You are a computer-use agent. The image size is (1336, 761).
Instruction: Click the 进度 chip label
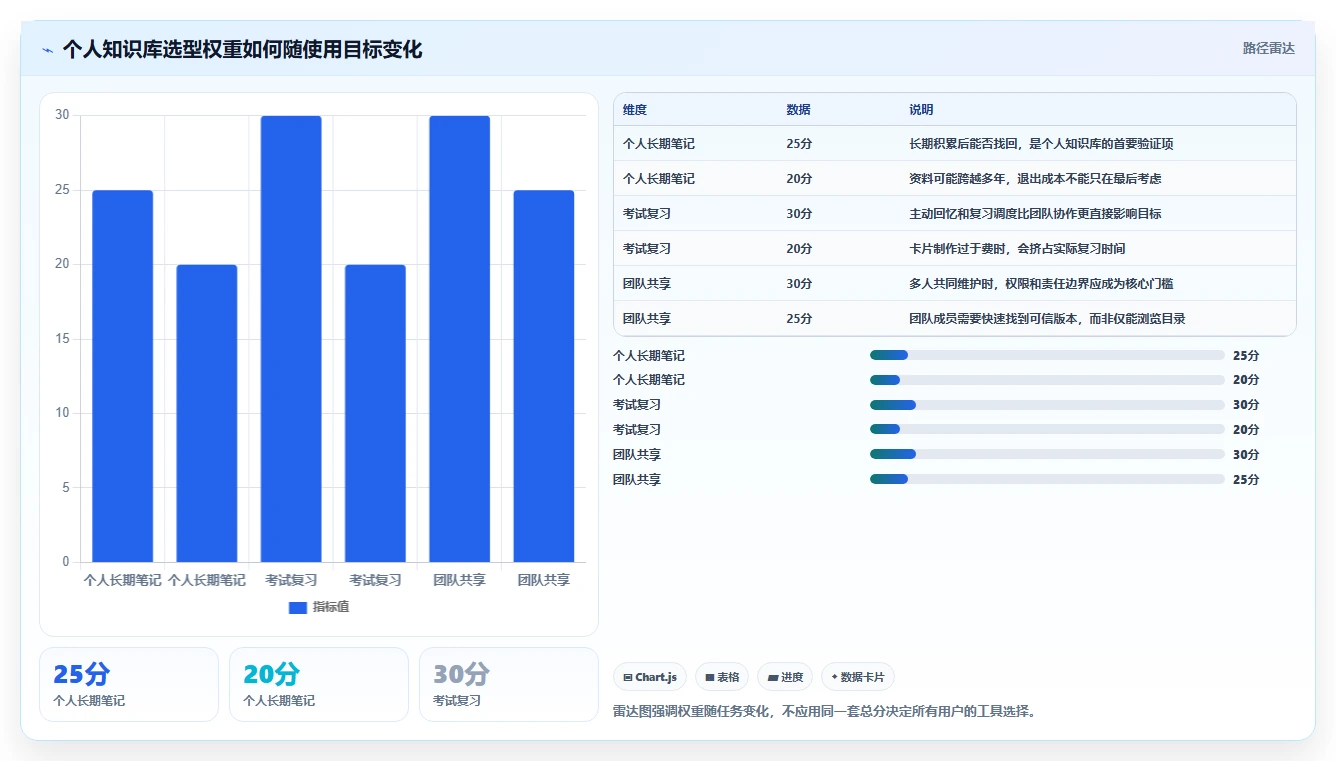[791, 677]
